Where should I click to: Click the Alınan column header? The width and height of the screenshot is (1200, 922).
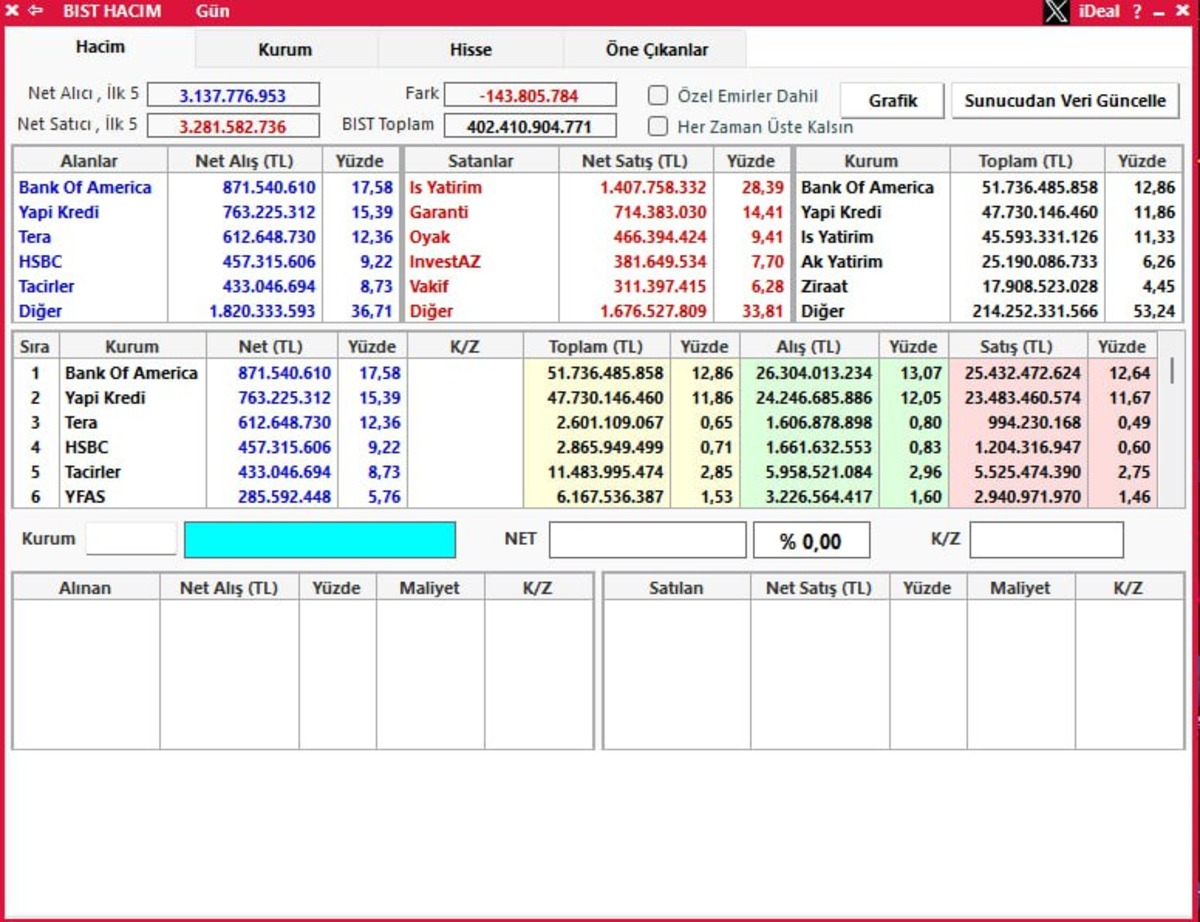(x=86, y=588)
